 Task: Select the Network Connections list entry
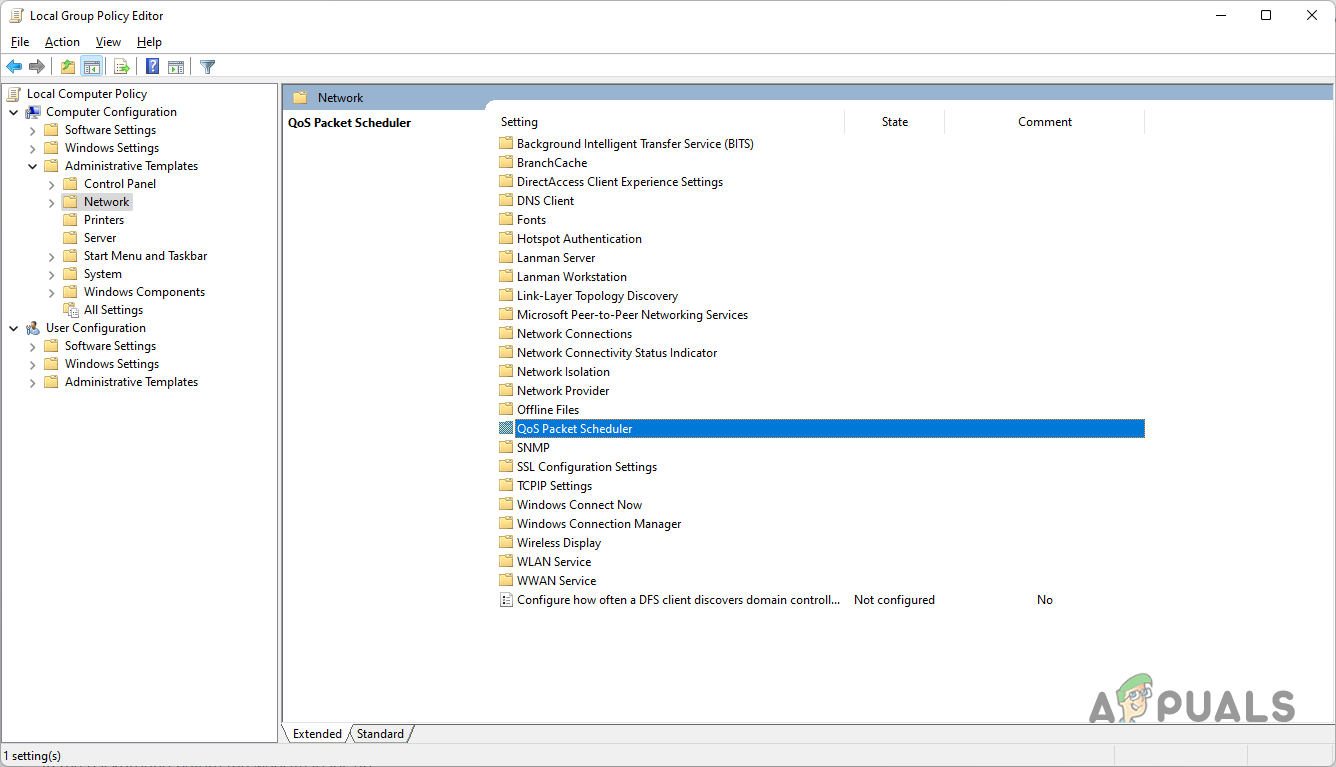coord(574,334)
